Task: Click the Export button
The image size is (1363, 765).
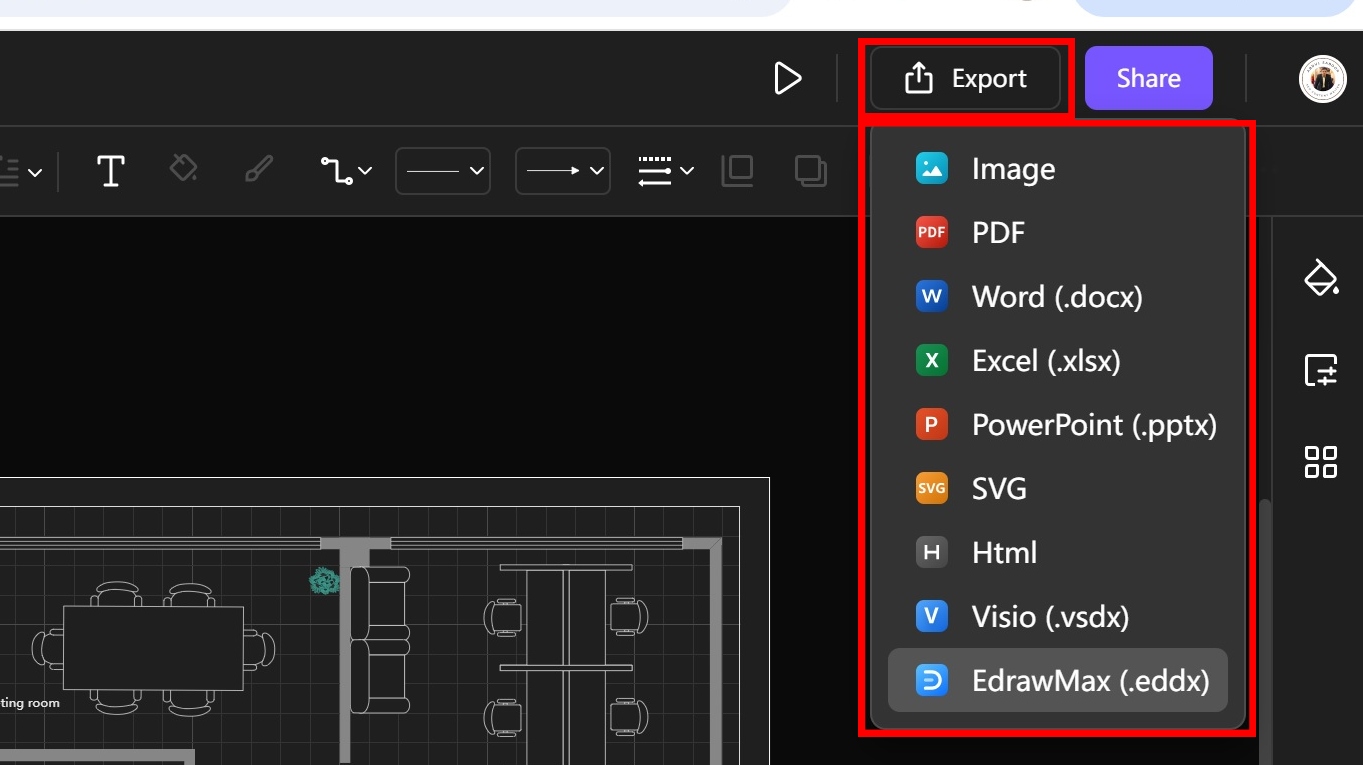Action: (x=965, y=78)
